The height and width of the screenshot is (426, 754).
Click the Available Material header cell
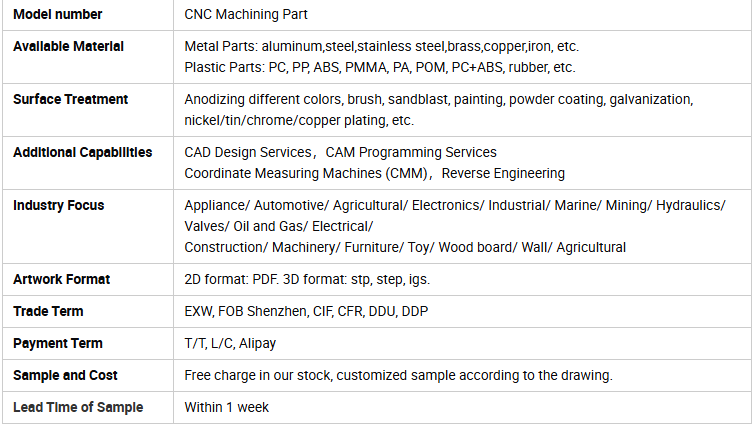coord(88,57)
